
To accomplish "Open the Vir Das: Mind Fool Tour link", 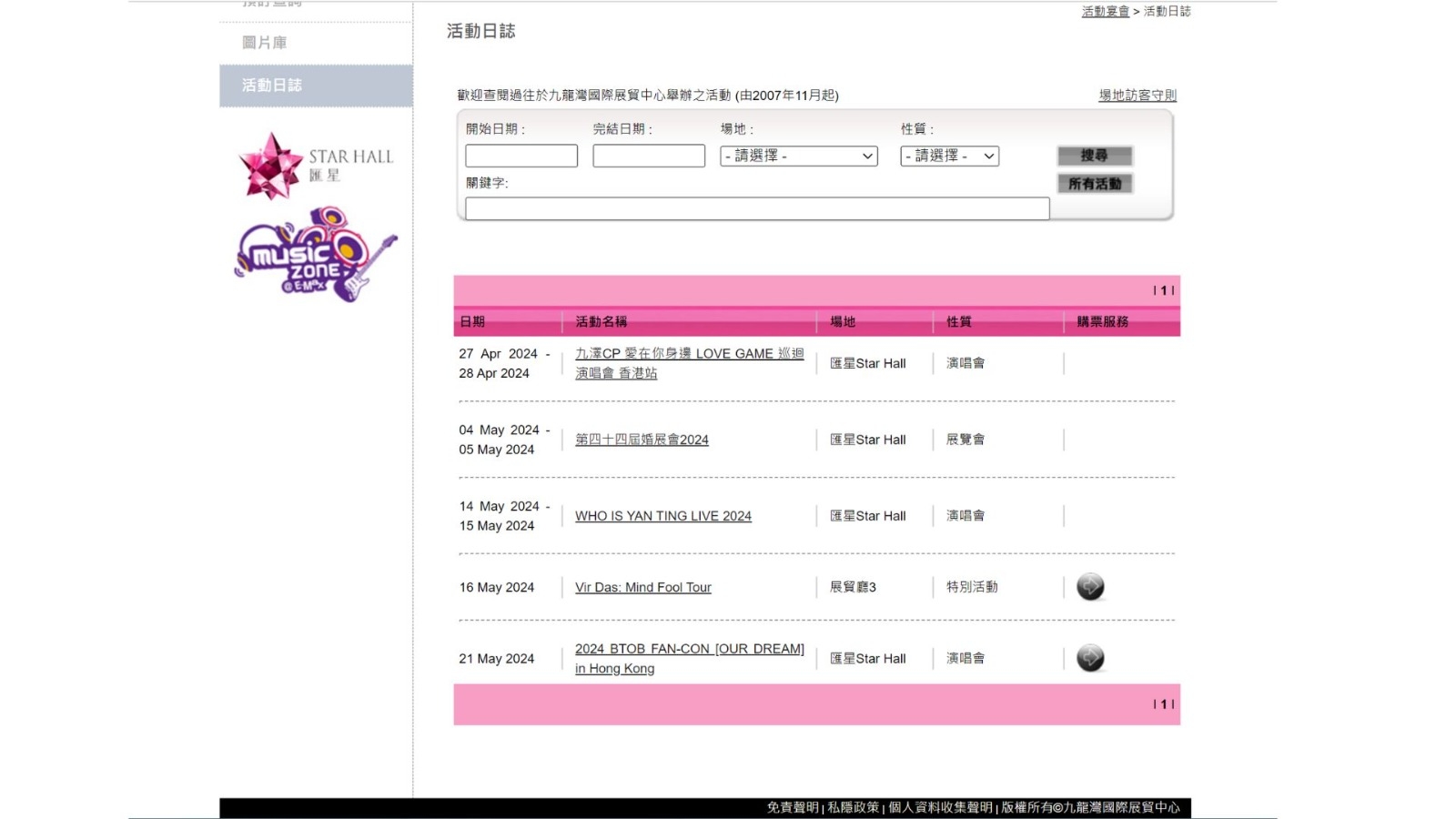I will (643, 588).
